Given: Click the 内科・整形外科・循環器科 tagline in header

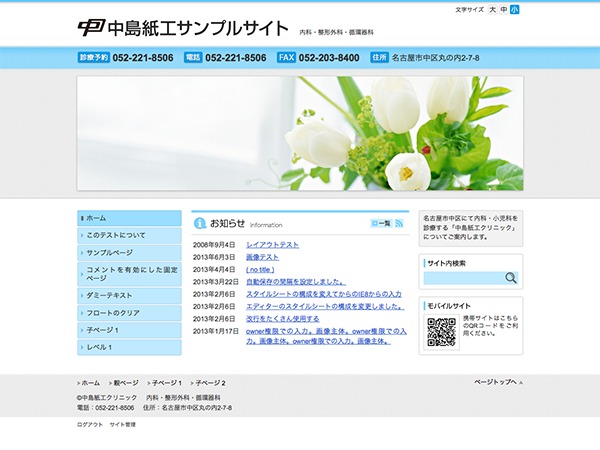Looking at the screenshot, I should pyautogui.click(x=337, y=33).
